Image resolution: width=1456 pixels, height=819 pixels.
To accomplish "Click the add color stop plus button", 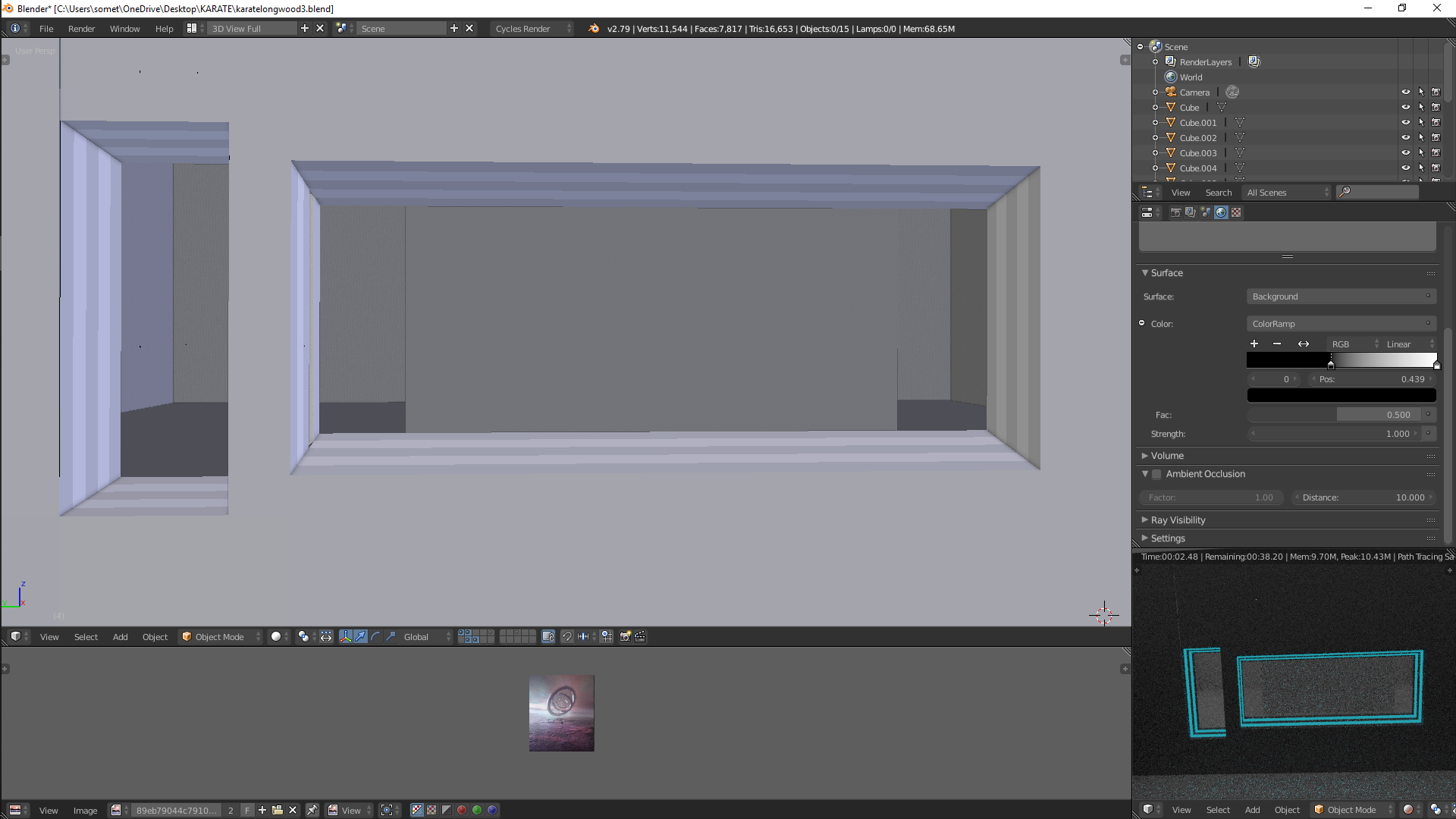I will [x=1254, y=344].
